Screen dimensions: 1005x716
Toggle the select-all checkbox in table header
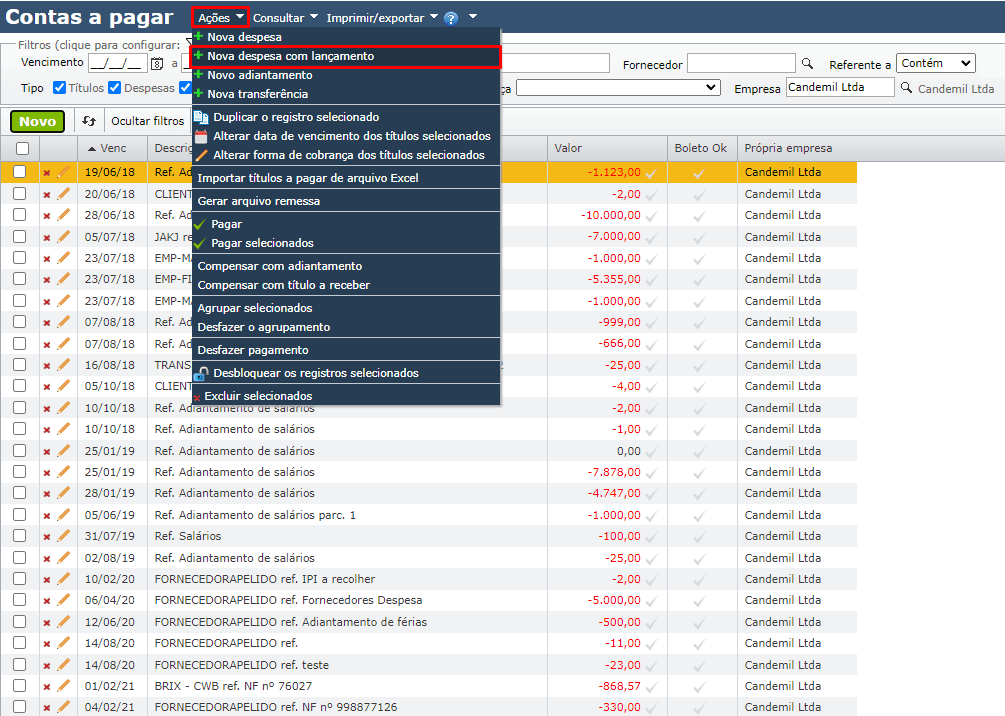22,149
